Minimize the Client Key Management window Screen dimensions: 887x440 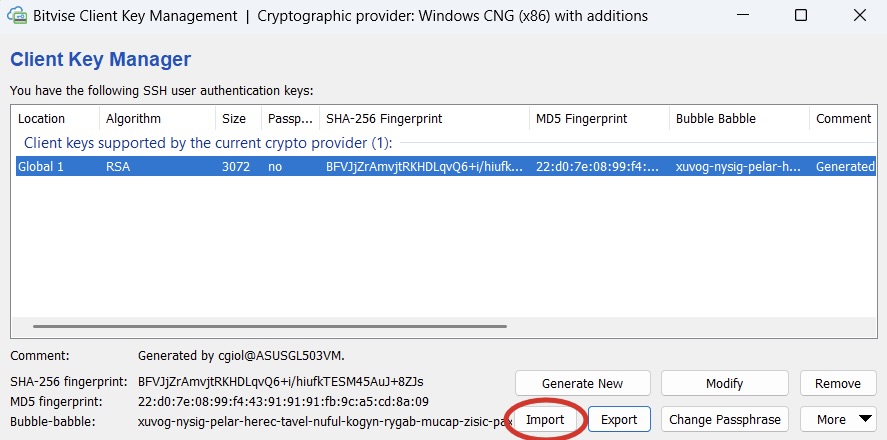pyautogui.click(x=745, y=16)
